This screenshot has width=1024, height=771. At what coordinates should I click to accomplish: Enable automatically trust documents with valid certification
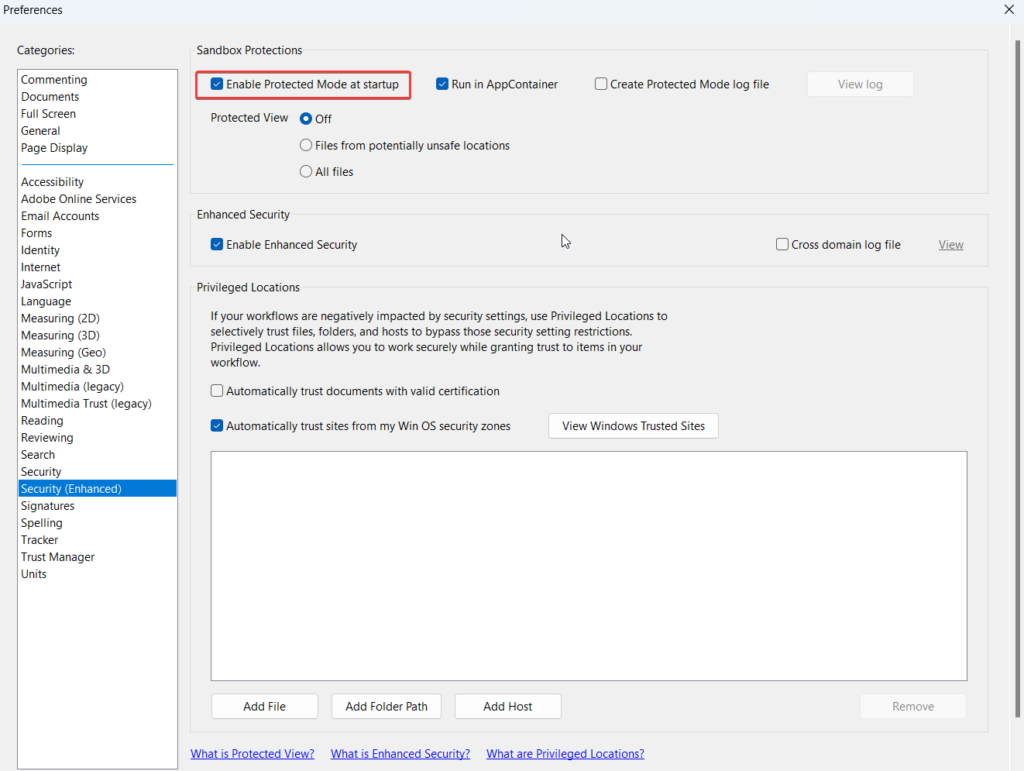tap(217, 392)
